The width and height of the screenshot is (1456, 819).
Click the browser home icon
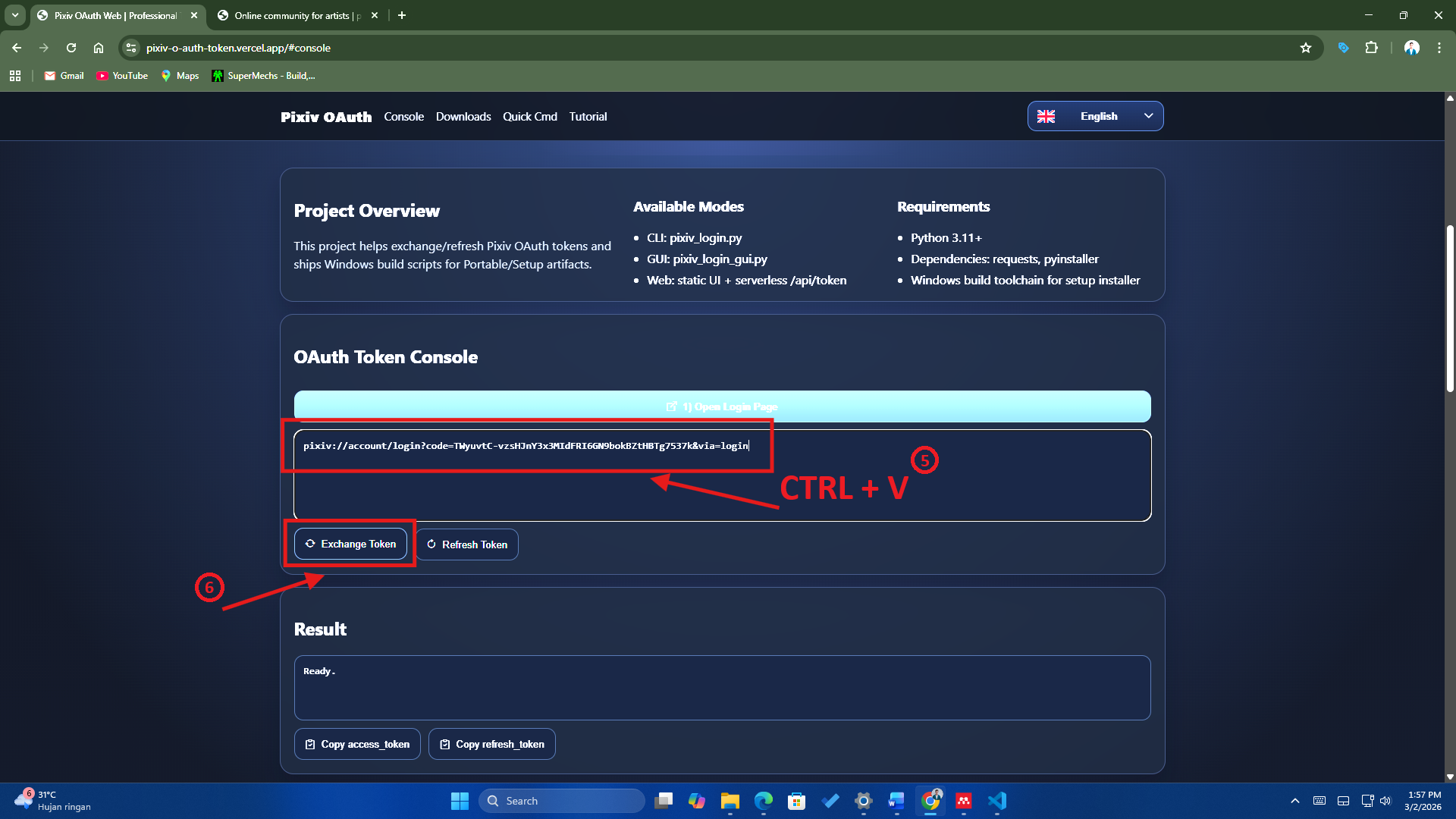click(99, 48)
